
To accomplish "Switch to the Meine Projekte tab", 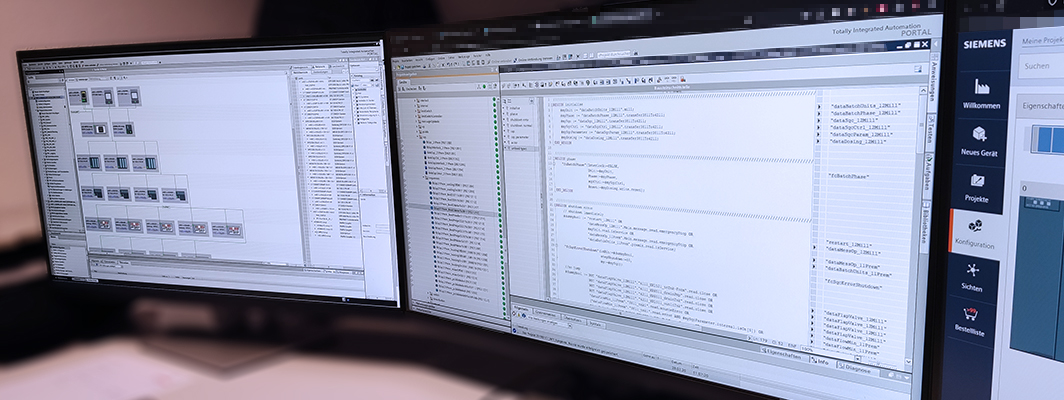I will coord(1042,41).
